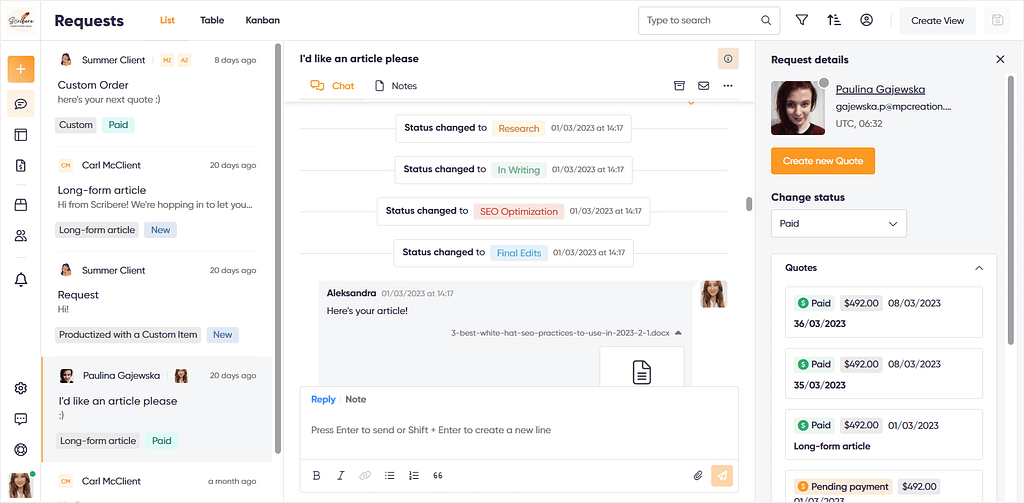Switch to Table view
The width and height of the screenshot is (1024, 503).
pyautogui.click(x=212, y=20)
